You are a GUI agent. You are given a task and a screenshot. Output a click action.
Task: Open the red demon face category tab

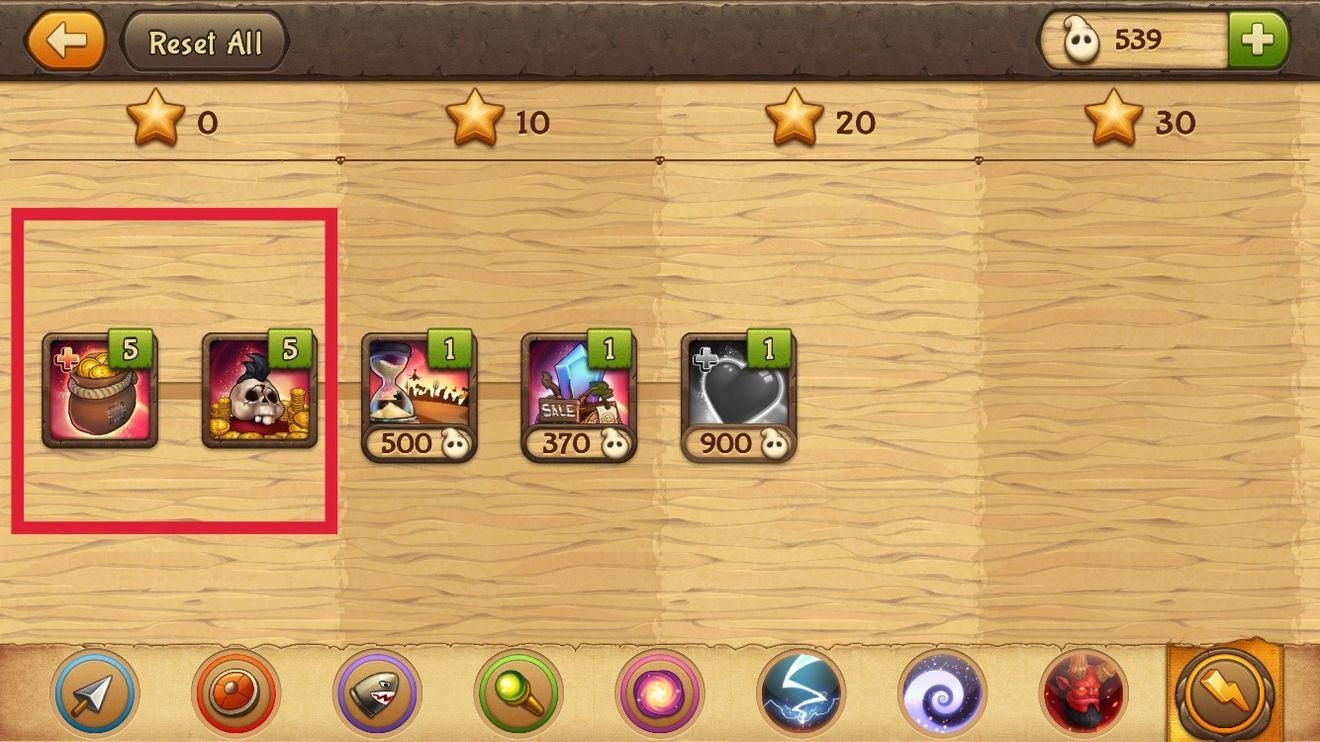point(1083,692)
